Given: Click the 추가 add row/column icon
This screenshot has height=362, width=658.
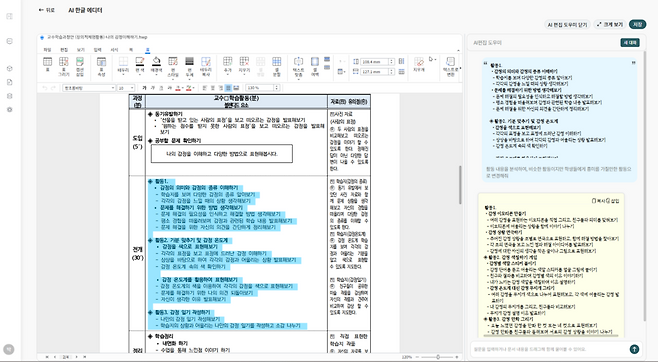Looking at the screenshot, I should tap(227, 62).
